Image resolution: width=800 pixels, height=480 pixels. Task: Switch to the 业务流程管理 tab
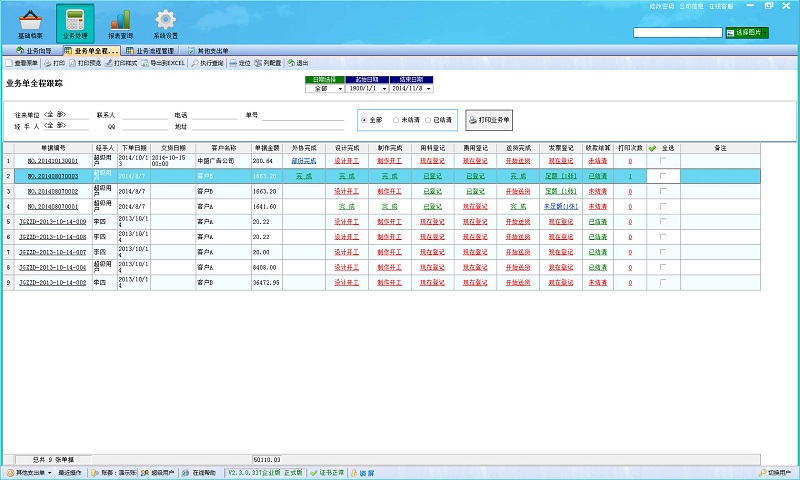(x=154, y=49)
